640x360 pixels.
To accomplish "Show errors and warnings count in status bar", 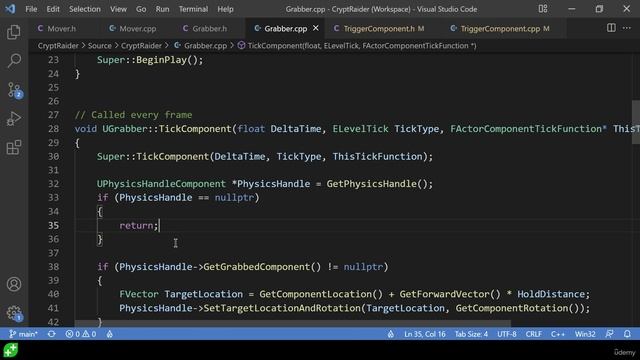I will [x=81, y=334].
